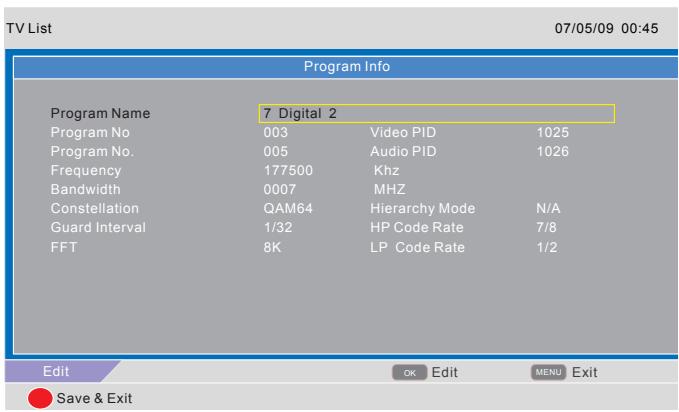The height and width of the screenshot is (412, 679).
Task: Click the FFT value 8K
Action: click(x=272, y=248)
